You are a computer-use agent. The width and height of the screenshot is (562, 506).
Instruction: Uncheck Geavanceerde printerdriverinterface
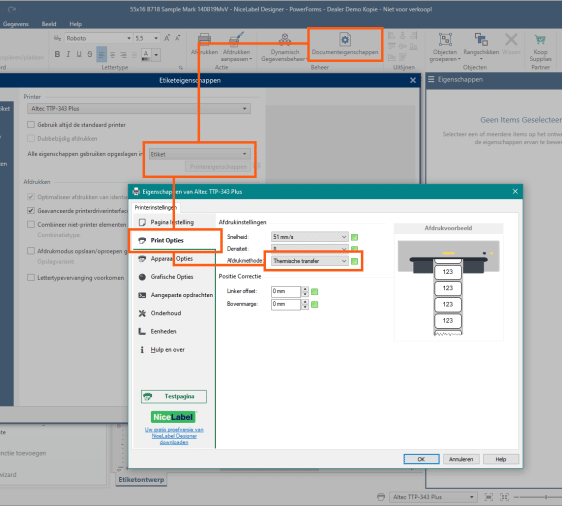pyautogui.click(x=31, y=211)
